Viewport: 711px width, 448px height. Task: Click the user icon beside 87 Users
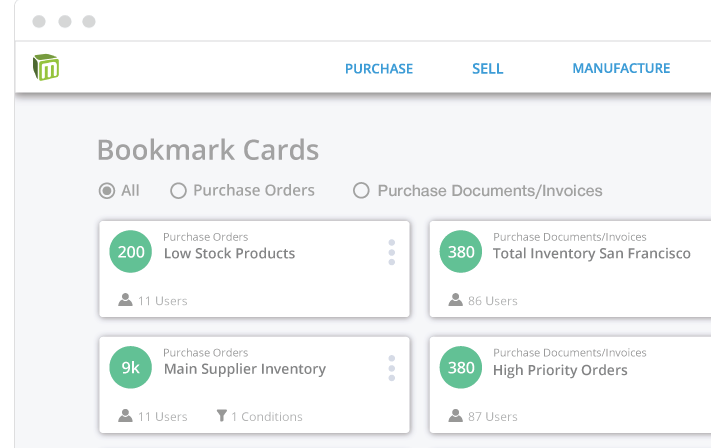click(x=455, y=415)
